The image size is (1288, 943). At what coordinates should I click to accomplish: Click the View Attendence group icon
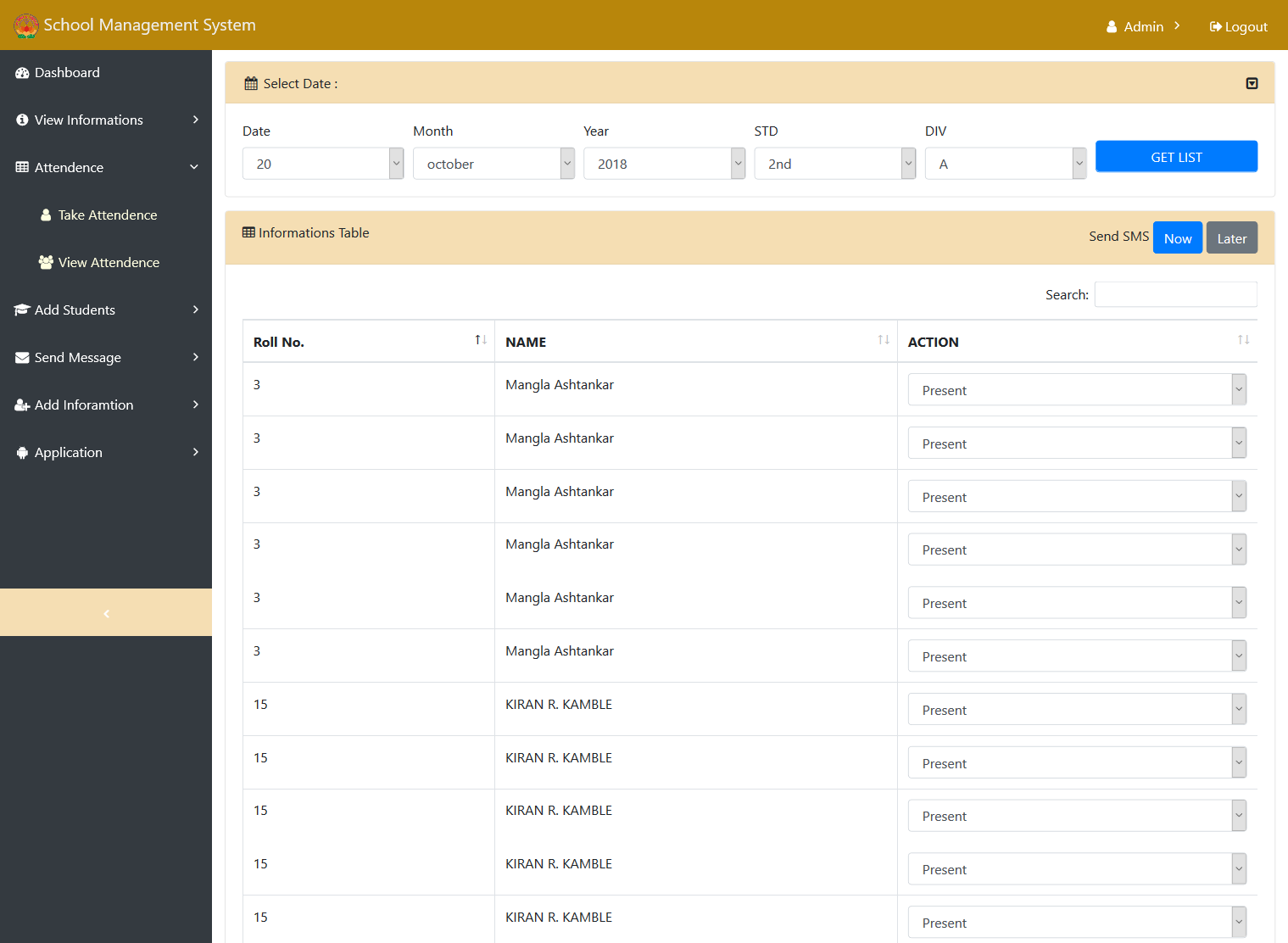click(x=46, y=263)
